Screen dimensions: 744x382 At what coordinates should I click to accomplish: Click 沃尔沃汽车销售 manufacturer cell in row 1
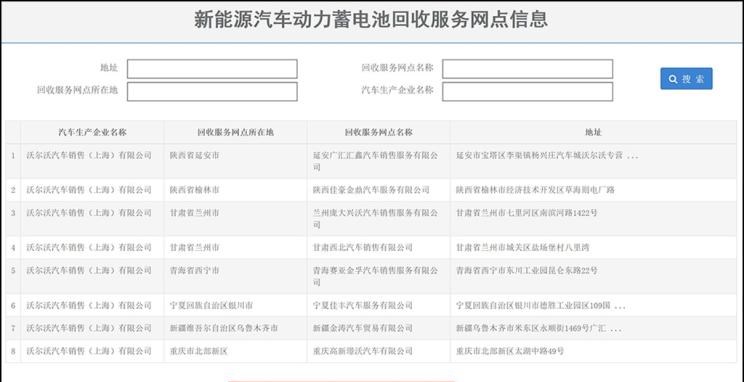coord(89,155)
